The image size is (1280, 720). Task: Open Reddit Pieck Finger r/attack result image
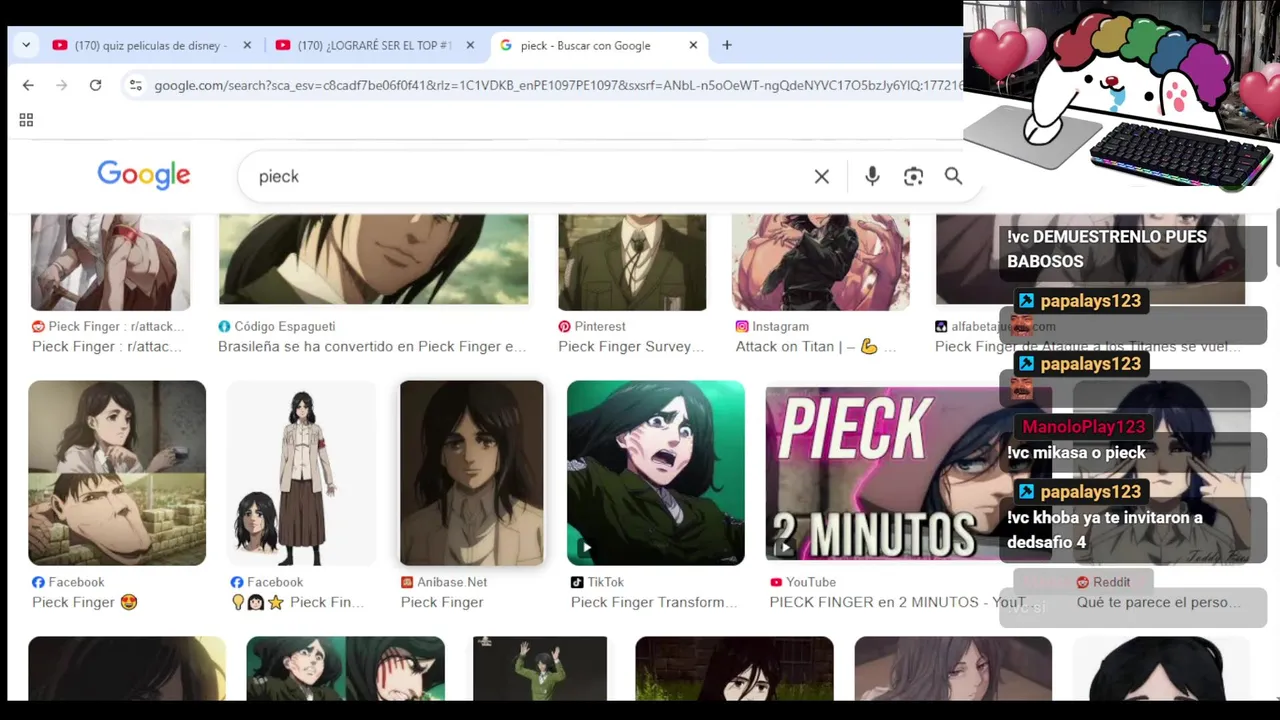[110, 261]
